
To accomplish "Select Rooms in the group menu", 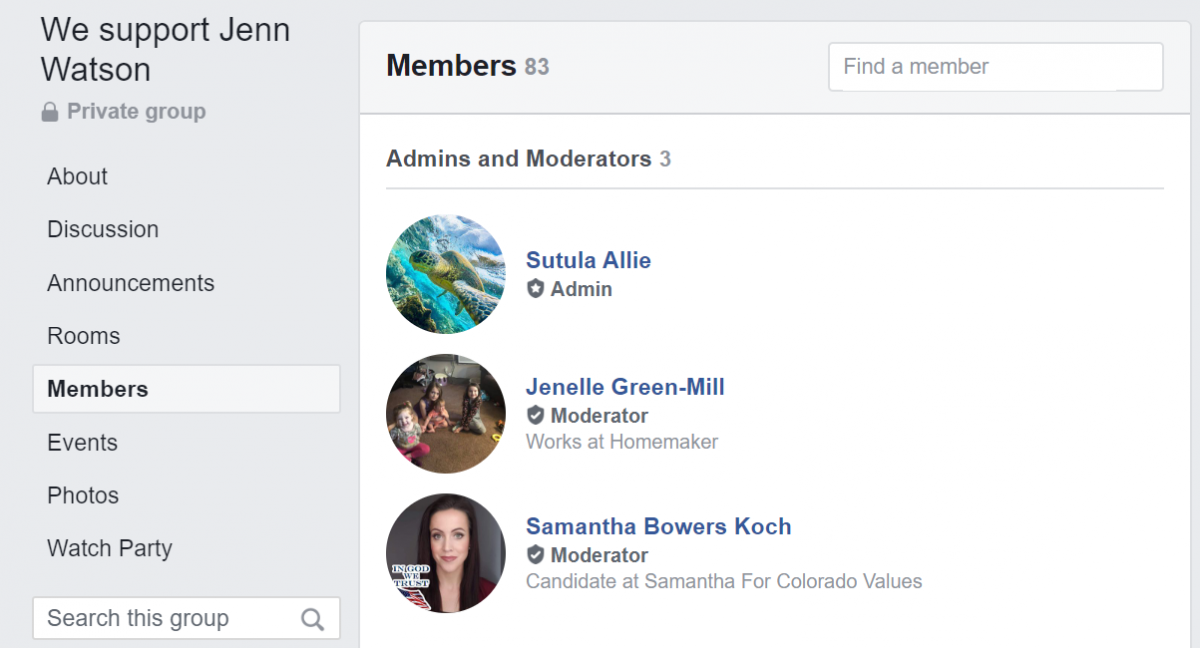I will tap(84, 336).
